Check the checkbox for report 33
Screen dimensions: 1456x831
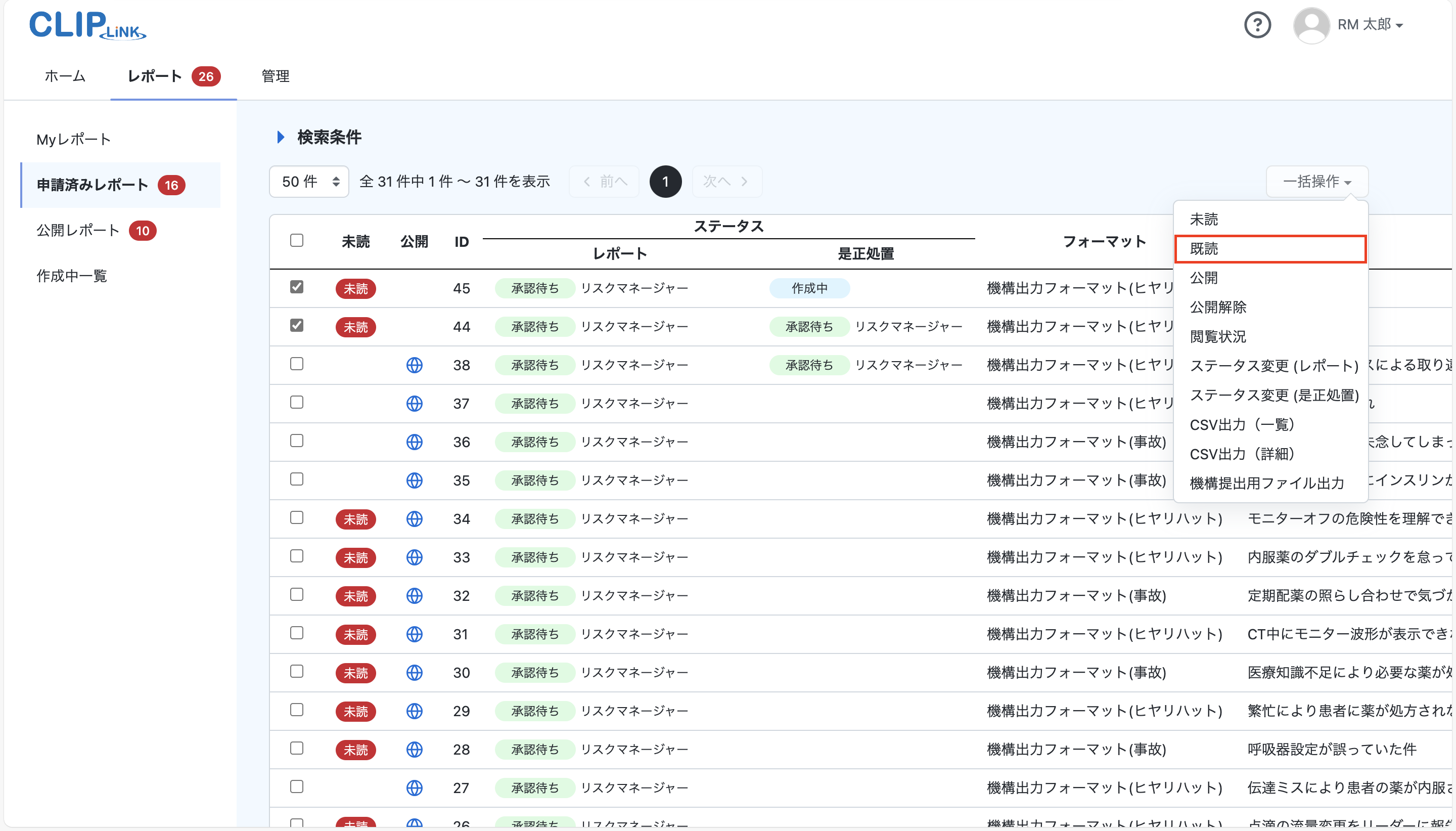(297, 556)
